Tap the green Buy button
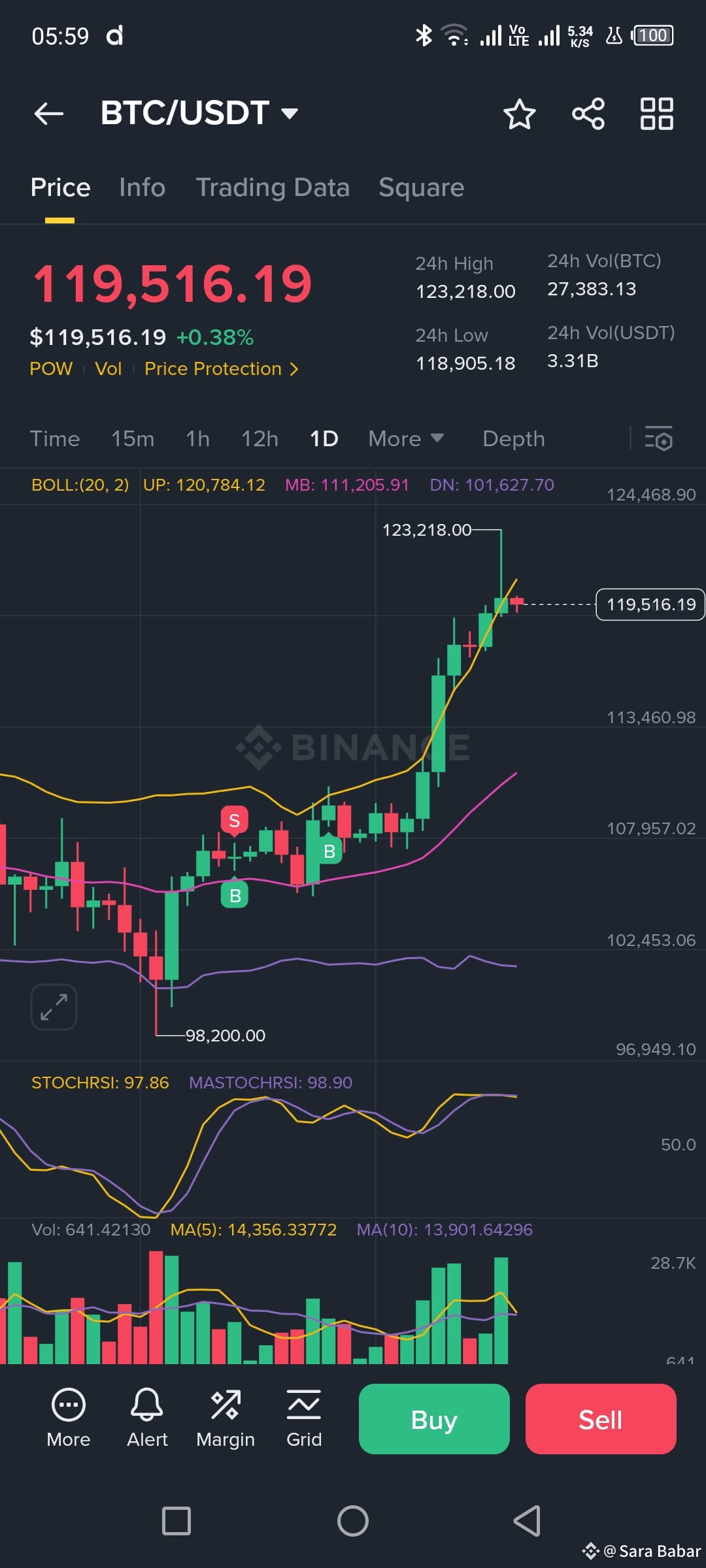Screen dimensions: 706x1568 pyautogui.click(x=434, y=1419)
